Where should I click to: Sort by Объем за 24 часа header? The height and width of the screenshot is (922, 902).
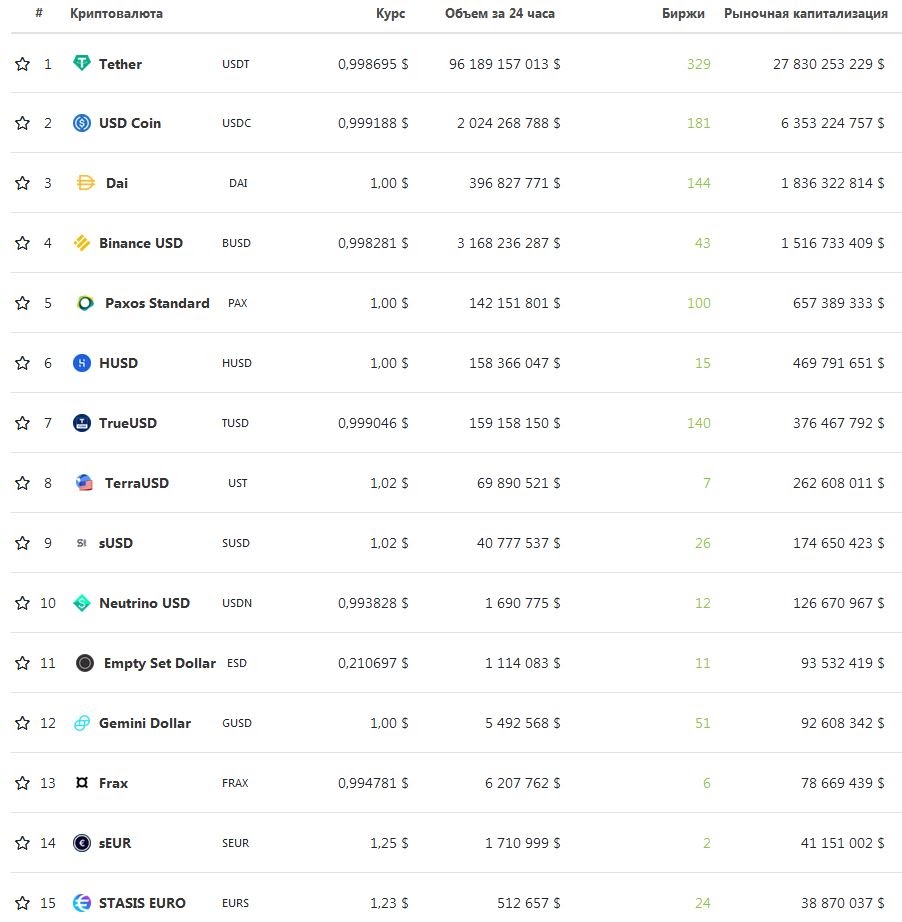coord(500,14)
